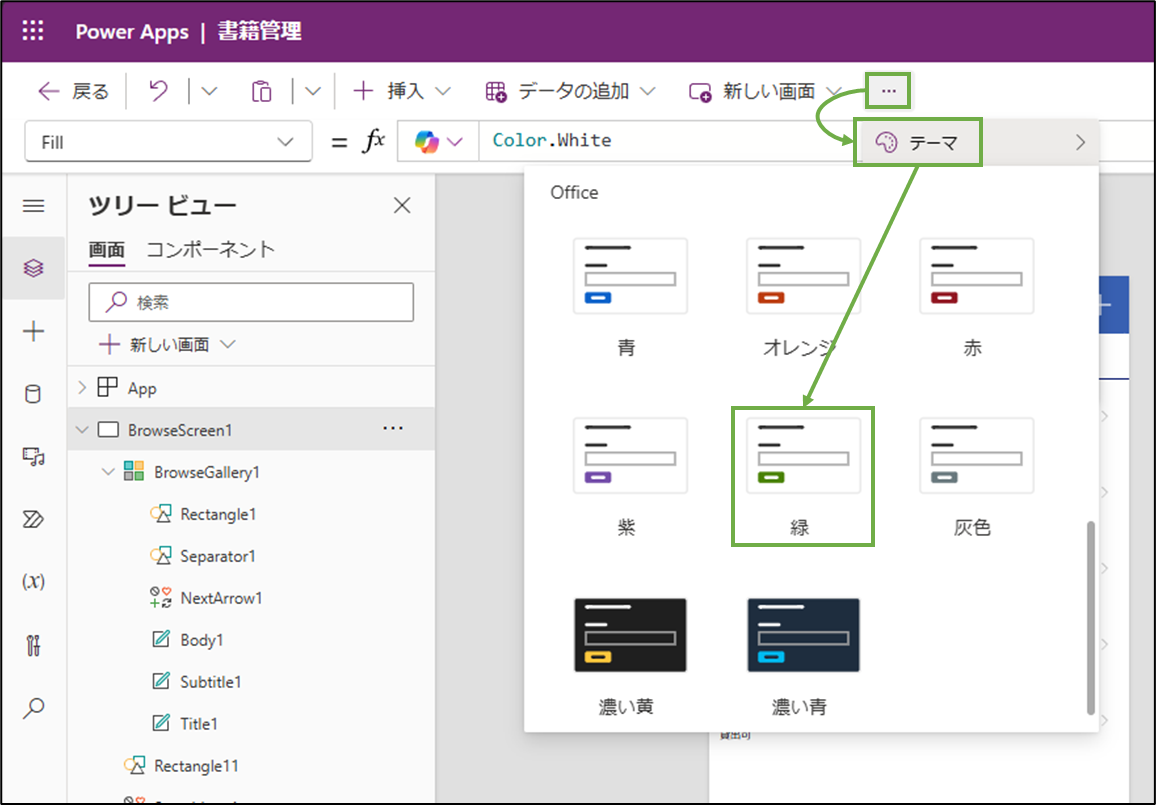The image size is (1156, 805).
Task: Click the Insert plus sidebar icon
Action: pos(33,331)
